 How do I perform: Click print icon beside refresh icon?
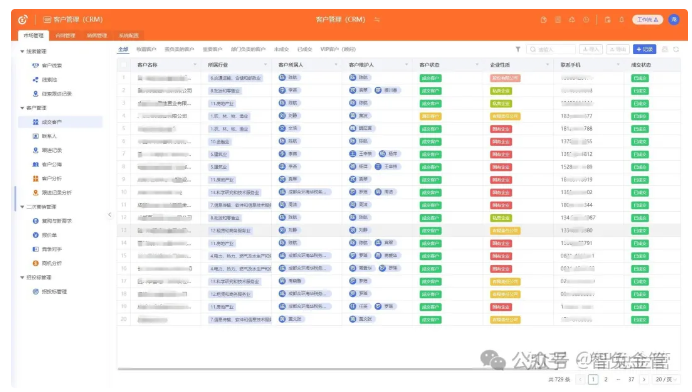(x=665, y=49)
